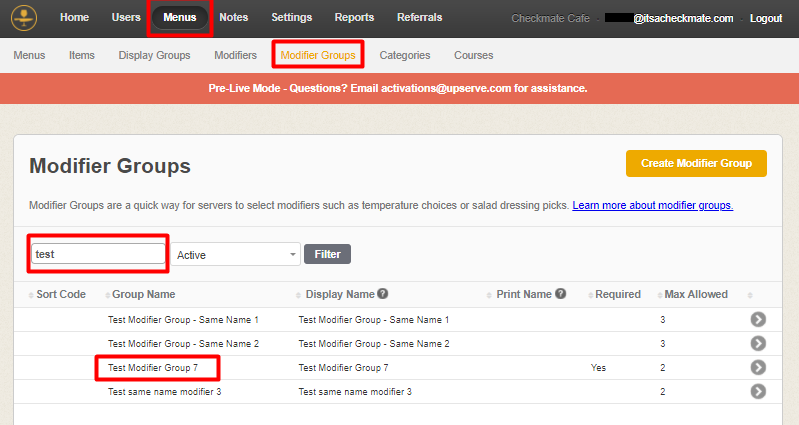
Task: Open Learn more about modifier groups link
Action: (652, 205)
